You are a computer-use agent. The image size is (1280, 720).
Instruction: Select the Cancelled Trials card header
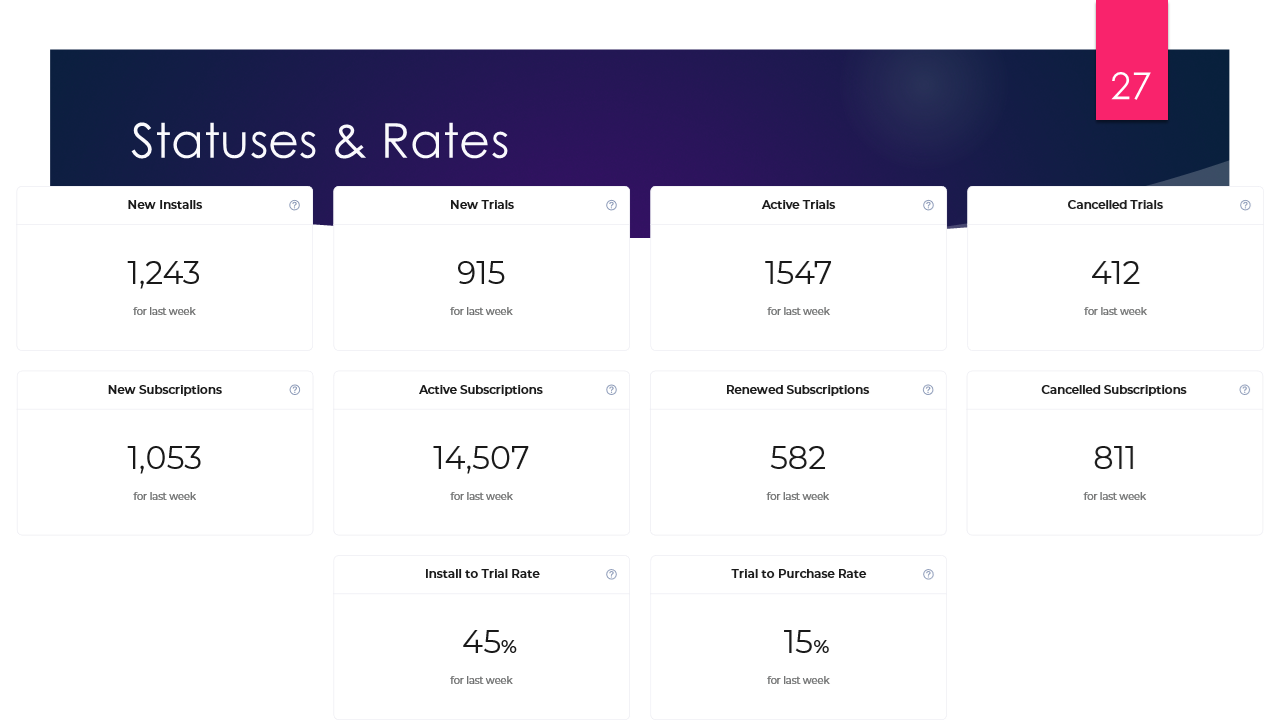point(1115,205)
